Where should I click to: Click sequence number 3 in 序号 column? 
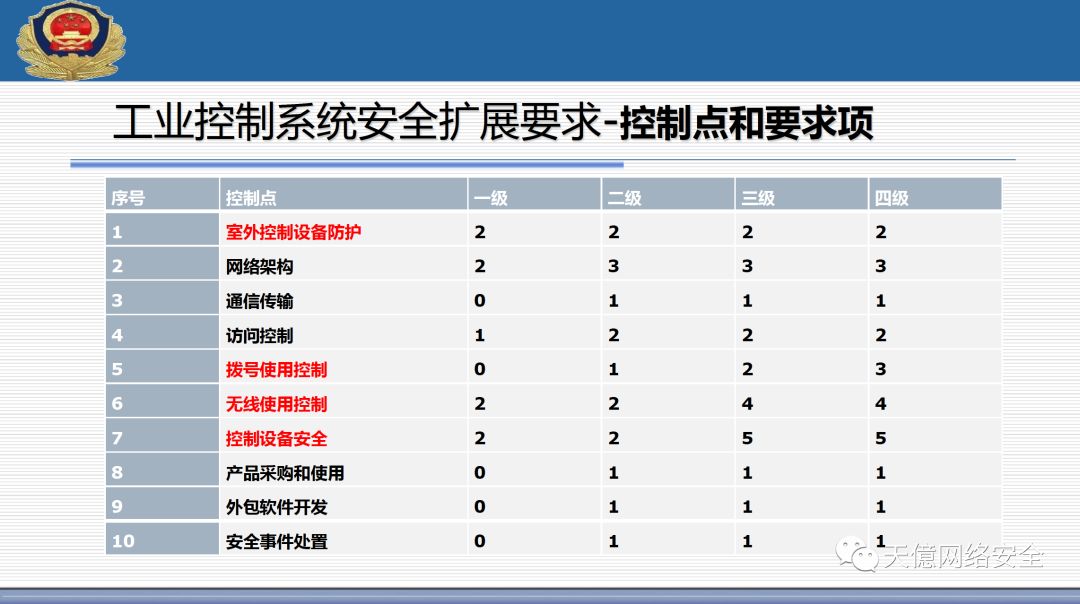(117, 300)
